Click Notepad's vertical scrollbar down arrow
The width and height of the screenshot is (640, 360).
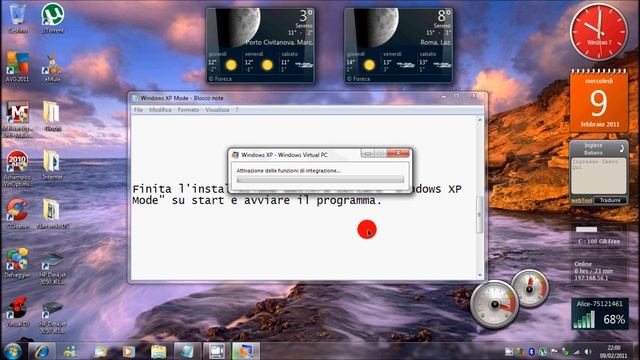(x=480, y=276)
